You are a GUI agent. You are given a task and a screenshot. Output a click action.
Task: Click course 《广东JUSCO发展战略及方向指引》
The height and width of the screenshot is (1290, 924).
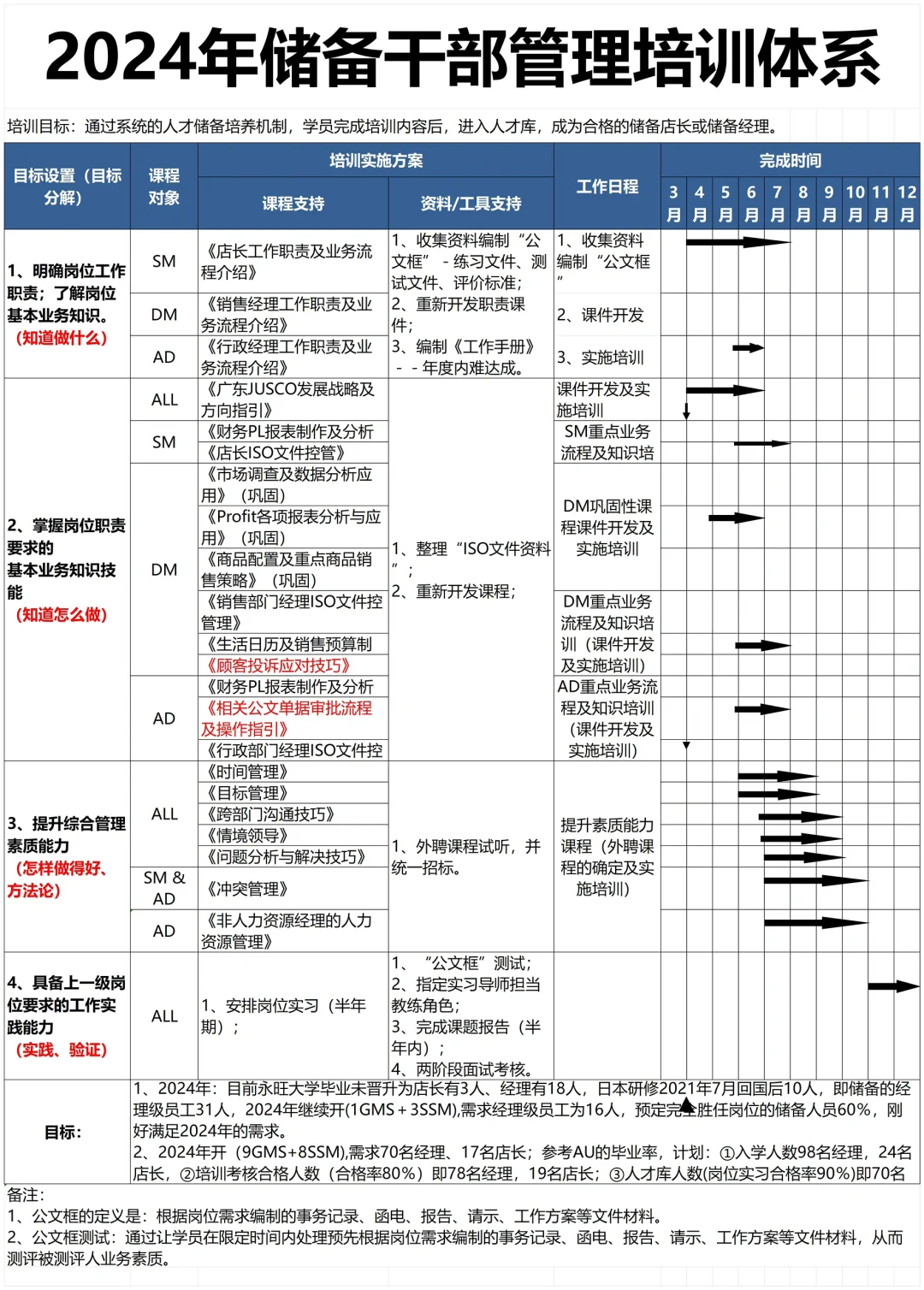(293, 399)
